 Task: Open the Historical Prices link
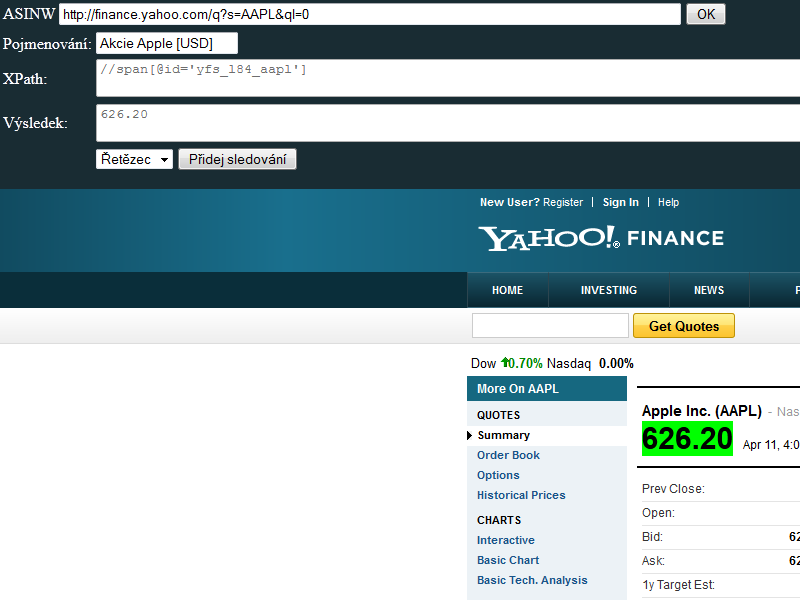[x=521, y=495]
